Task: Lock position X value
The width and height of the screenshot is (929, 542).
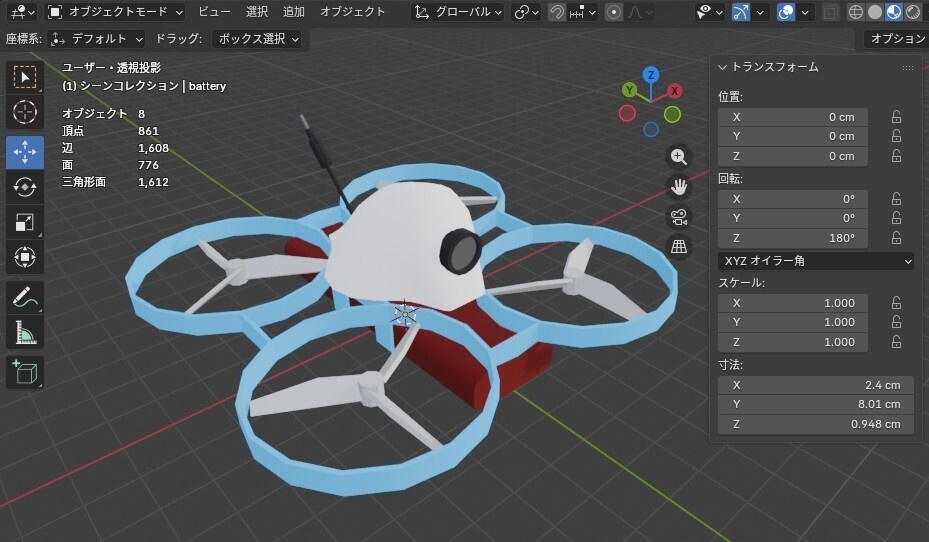Action: point(896,117)
